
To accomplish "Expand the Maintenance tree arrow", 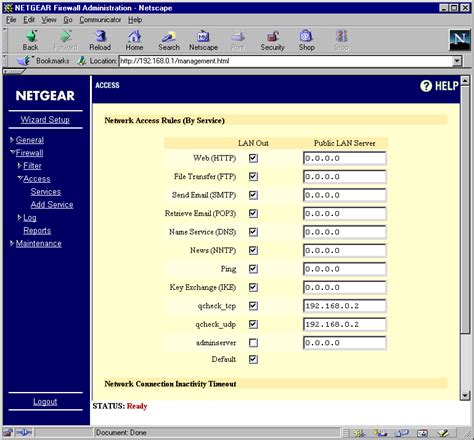I will pos(12,243).
